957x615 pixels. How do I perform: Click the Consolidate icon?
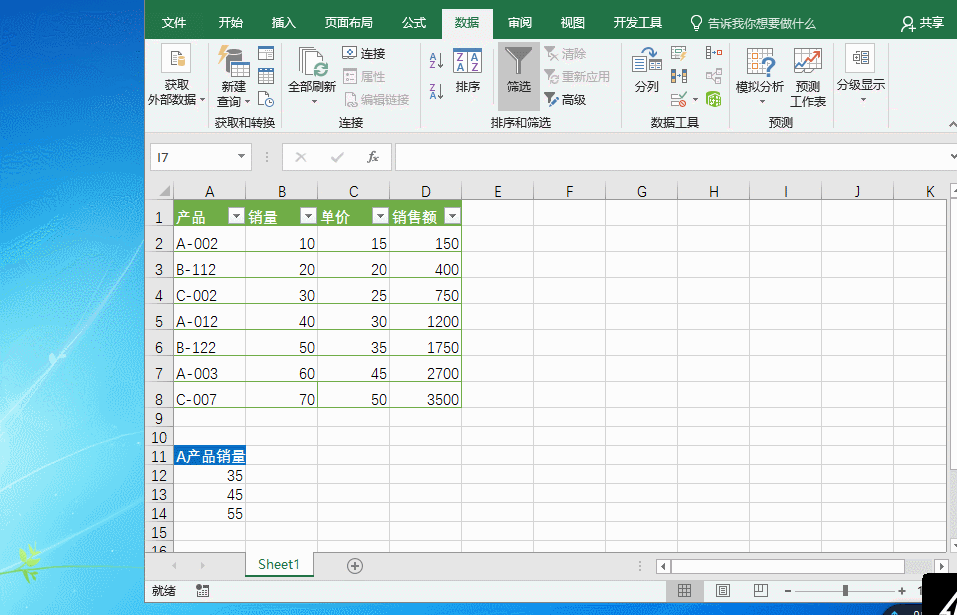pyautogui.click(x=713, y=53)
